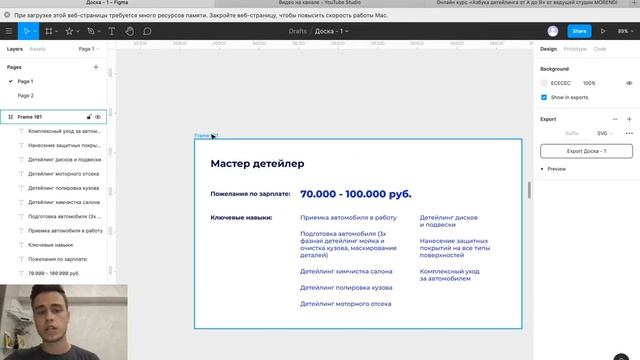
Task: Select the 70.000 - 100.000 руб. layer
Action: click(x=53, y=273)
